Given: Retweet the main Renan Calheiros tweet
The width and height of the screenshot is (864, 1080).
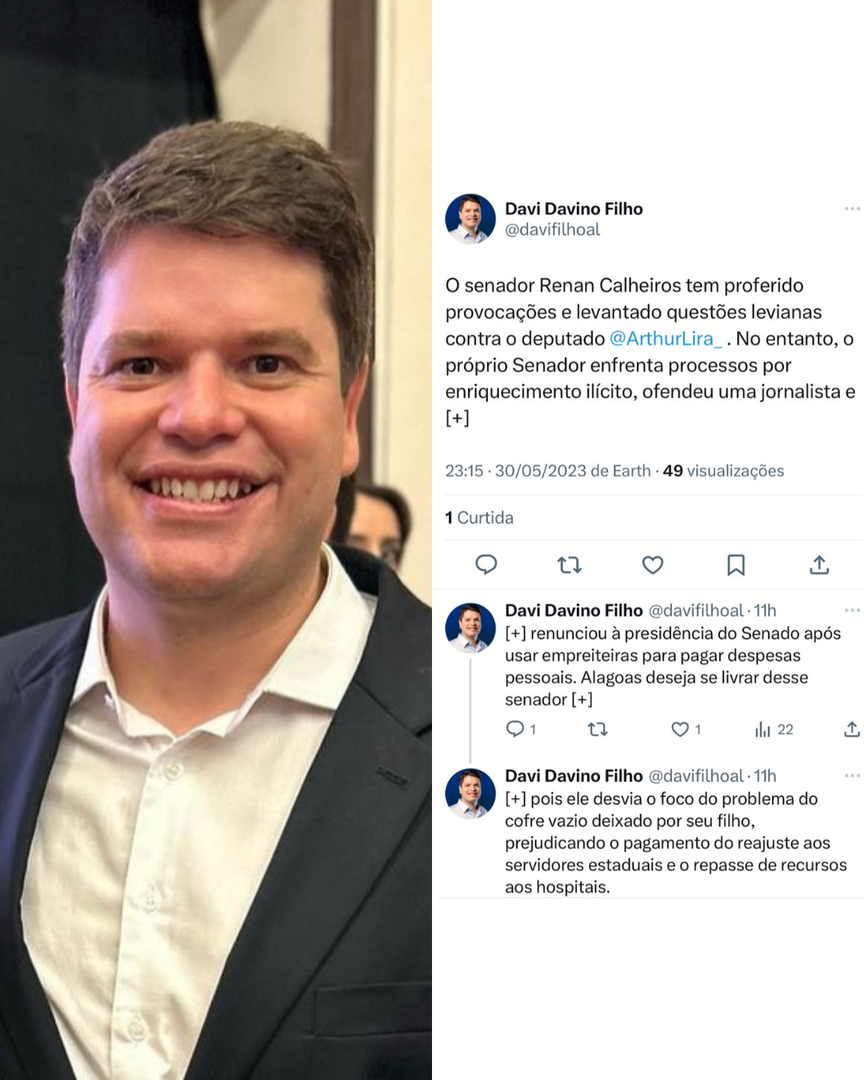Looking at the screenshot, I should pyautogui.click(x=569, y=565).
